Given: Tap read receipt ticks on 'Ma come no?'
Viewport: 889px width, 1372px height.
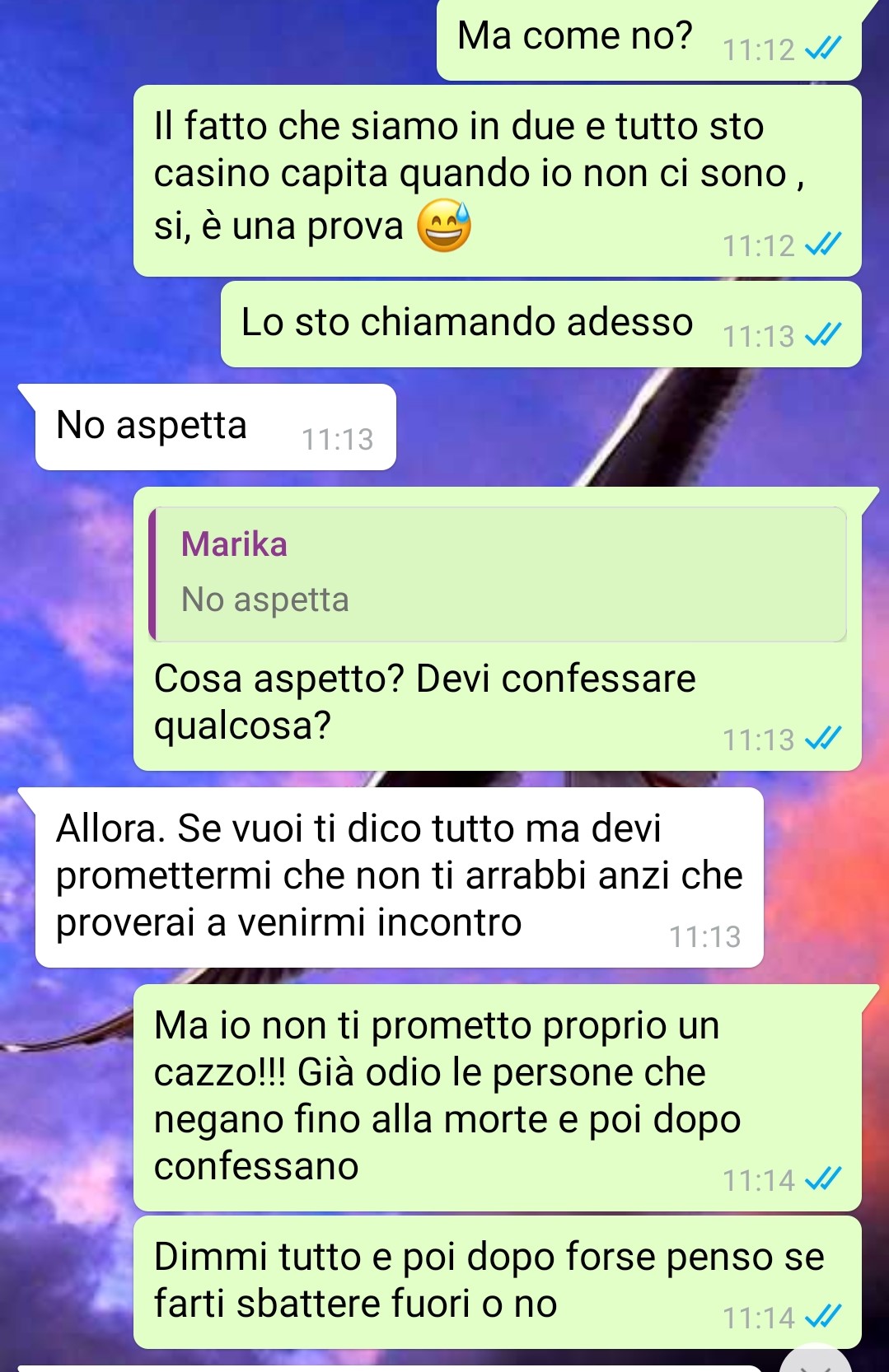Looking at the screenshot, I should point(823,49).
